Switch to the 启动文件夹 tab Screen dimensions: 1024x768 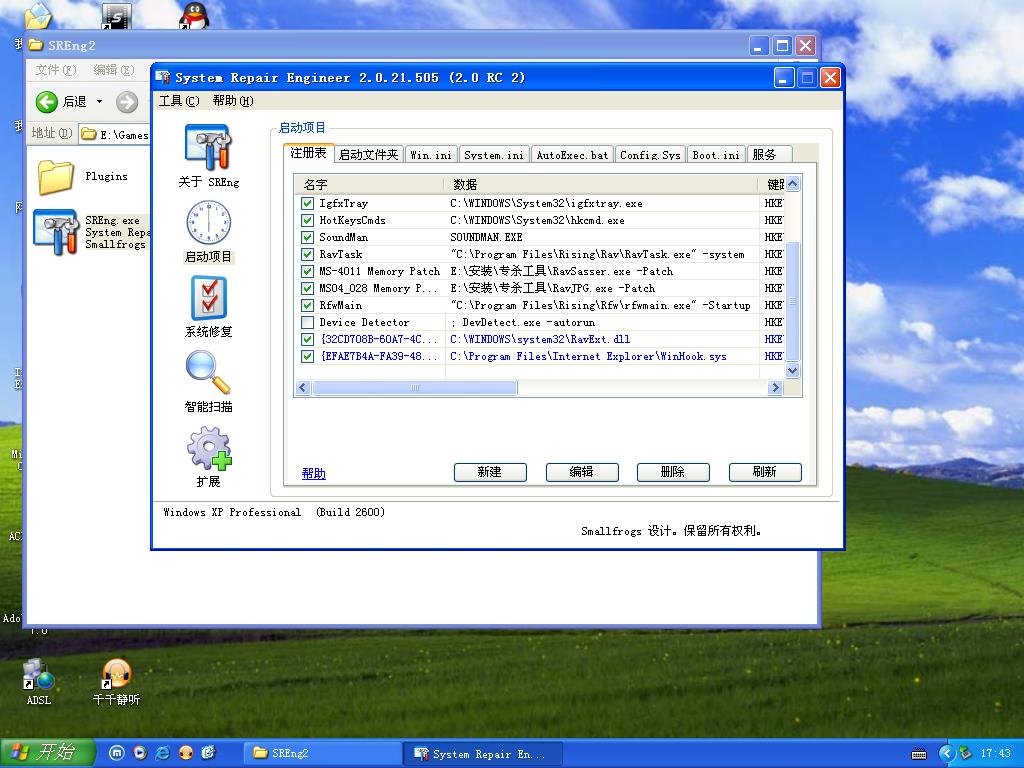pyautogui.click(x=368, y=155)
